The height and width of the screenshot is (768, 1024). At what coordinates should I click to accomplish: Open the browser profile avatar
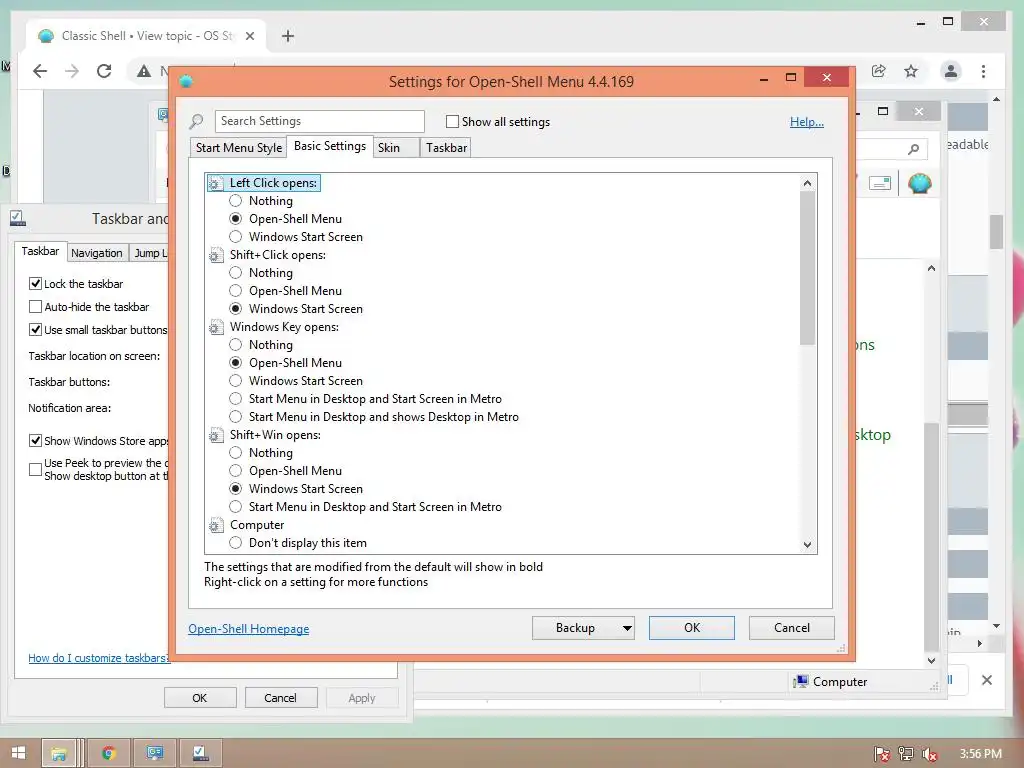951,71
